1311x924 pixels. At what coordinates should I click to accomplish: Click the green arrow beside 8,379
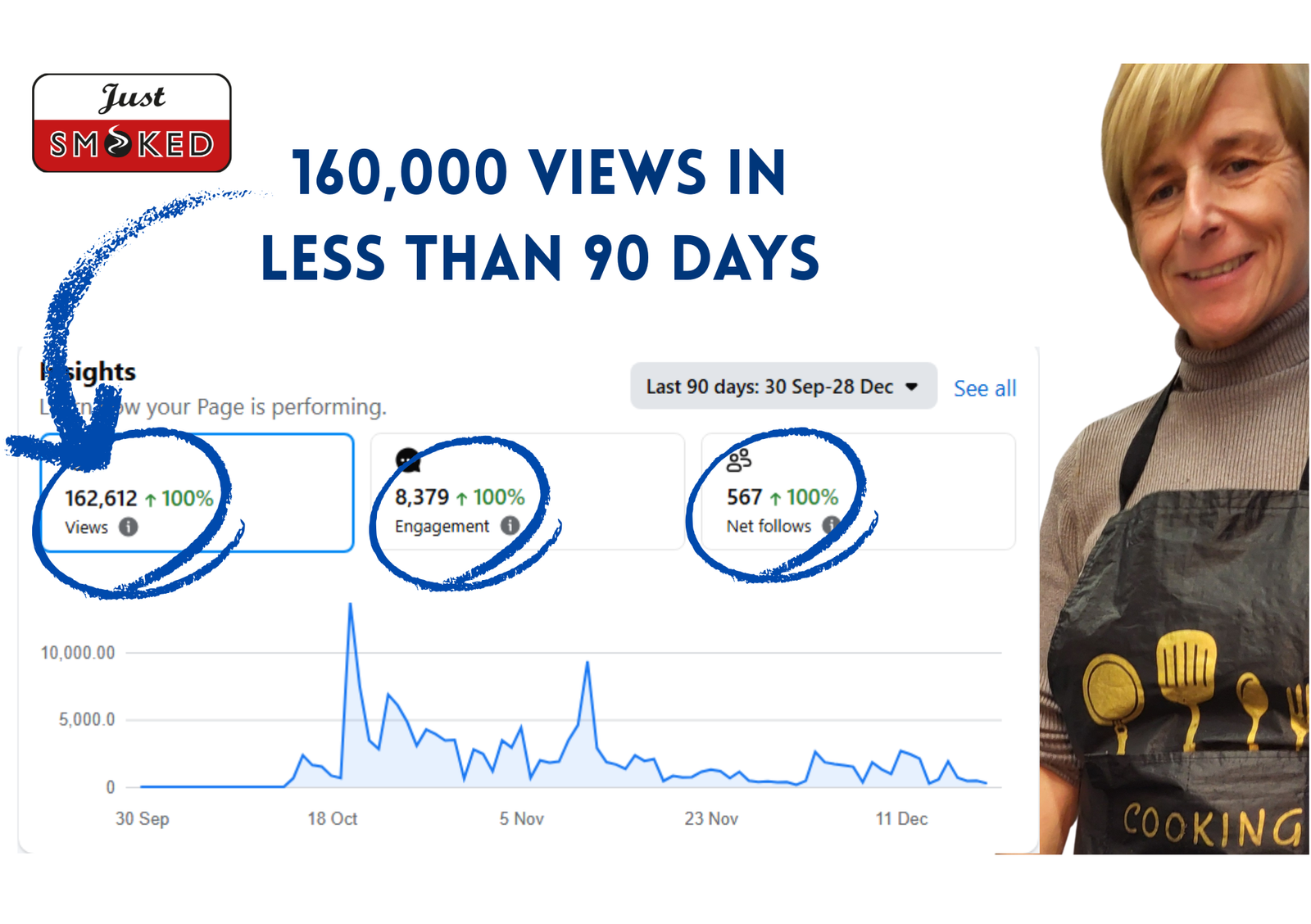462,498
